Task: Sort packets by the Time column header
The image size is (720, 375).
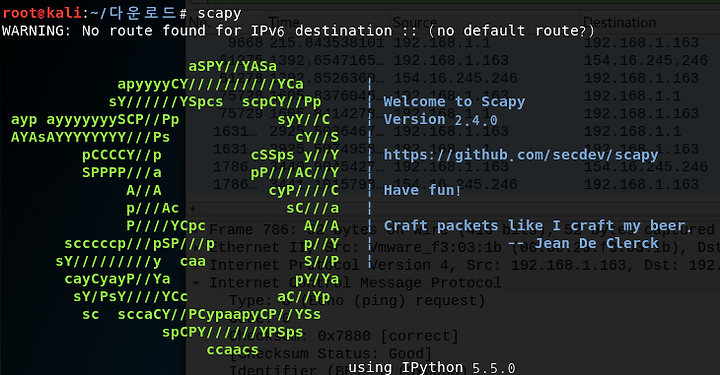Action: [x=284, y=22]
